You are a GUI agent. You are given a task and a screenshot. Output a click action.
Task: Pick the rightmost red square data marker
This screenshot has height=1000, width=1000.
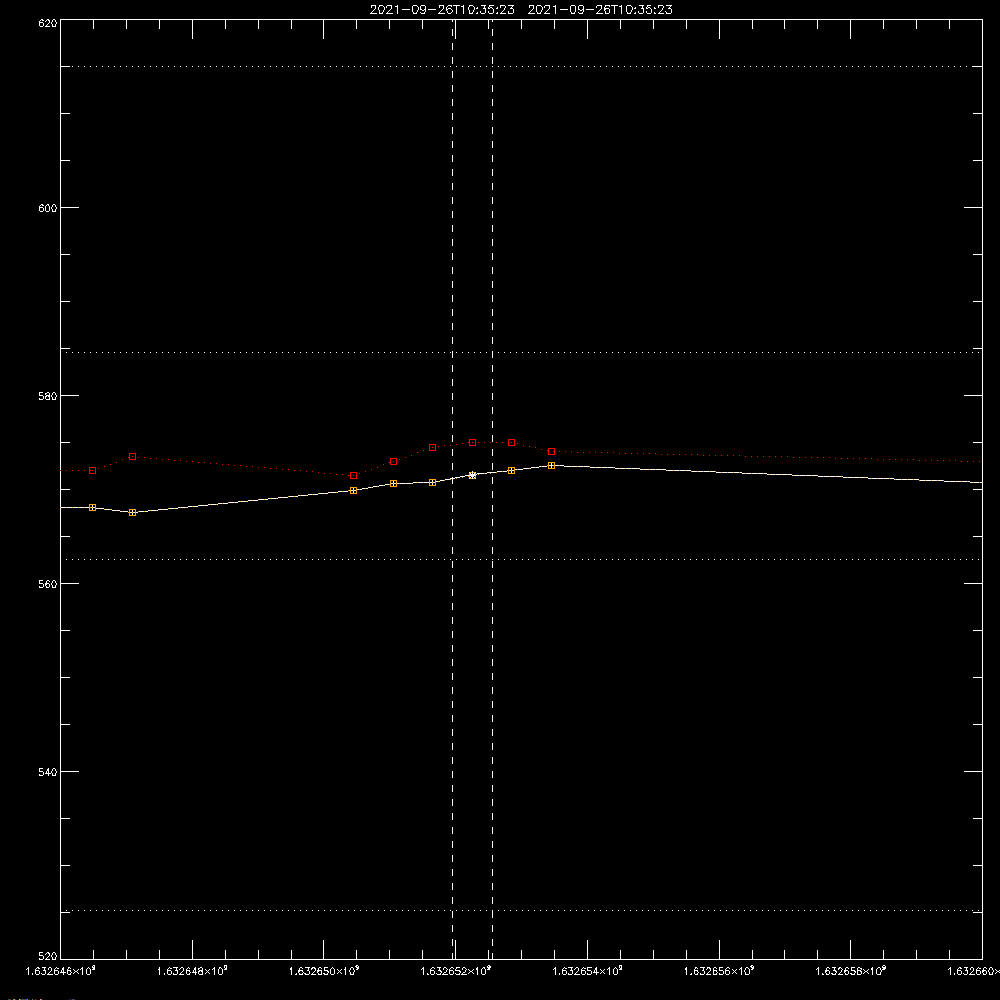coord(552,452)
